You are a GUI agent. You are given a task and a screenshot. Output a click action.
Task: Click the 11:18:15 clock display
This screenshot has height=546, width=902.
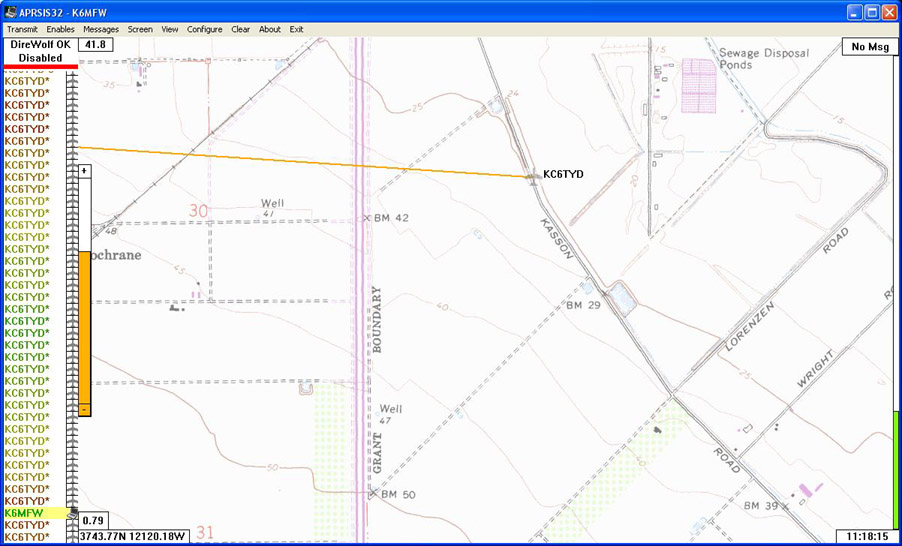[865, 537]
